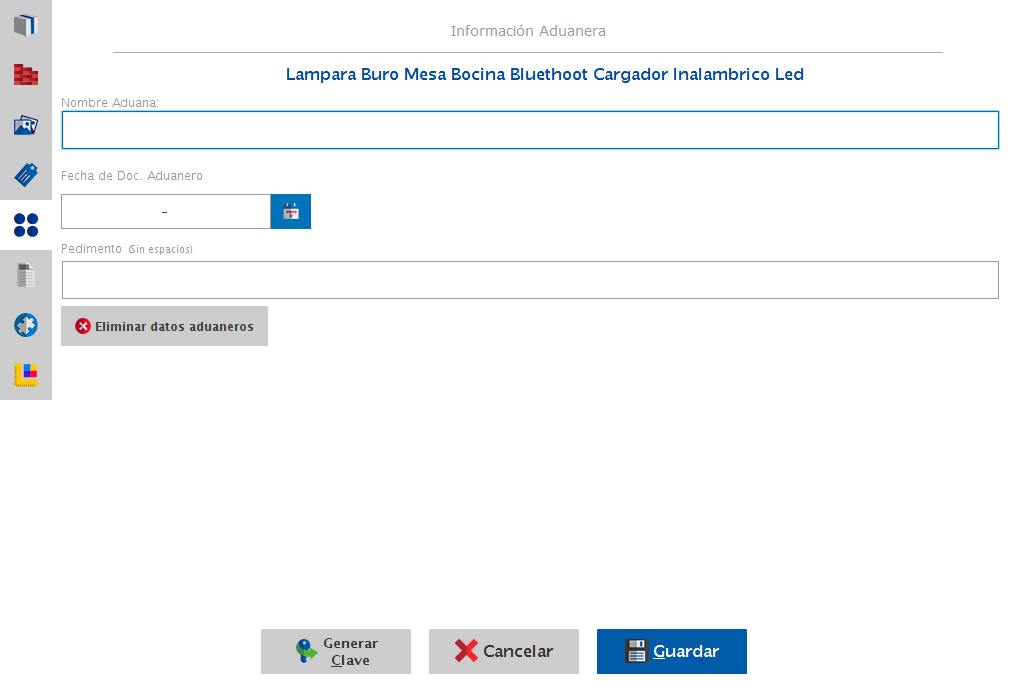This screenshot has width=1009, height=682.
Task: Select the puzzle piece sidebar icon
Action: pyautogui.click(x=26, y=325)
